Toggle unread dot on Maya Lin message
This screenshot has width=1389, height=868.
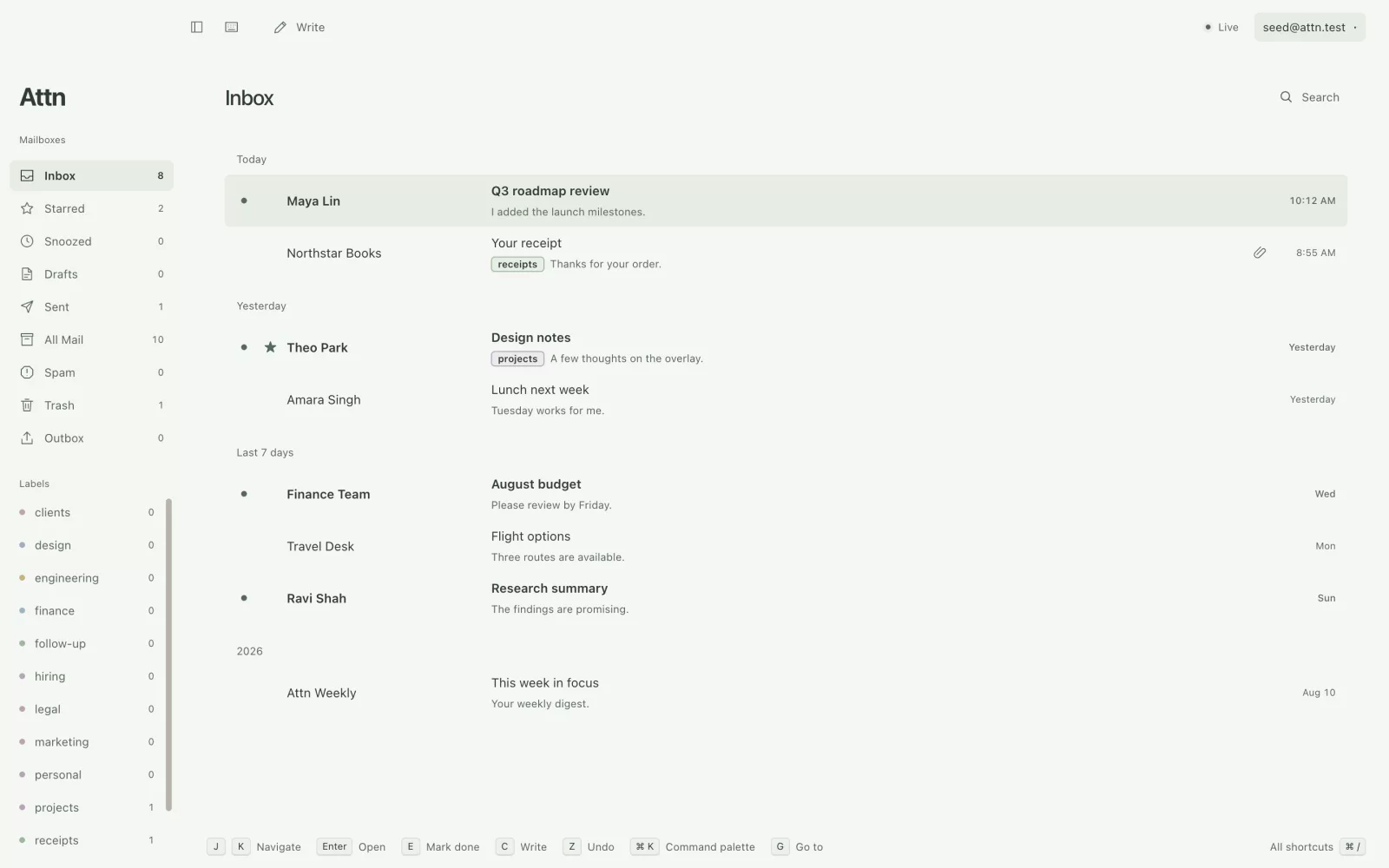pos(244,201)
